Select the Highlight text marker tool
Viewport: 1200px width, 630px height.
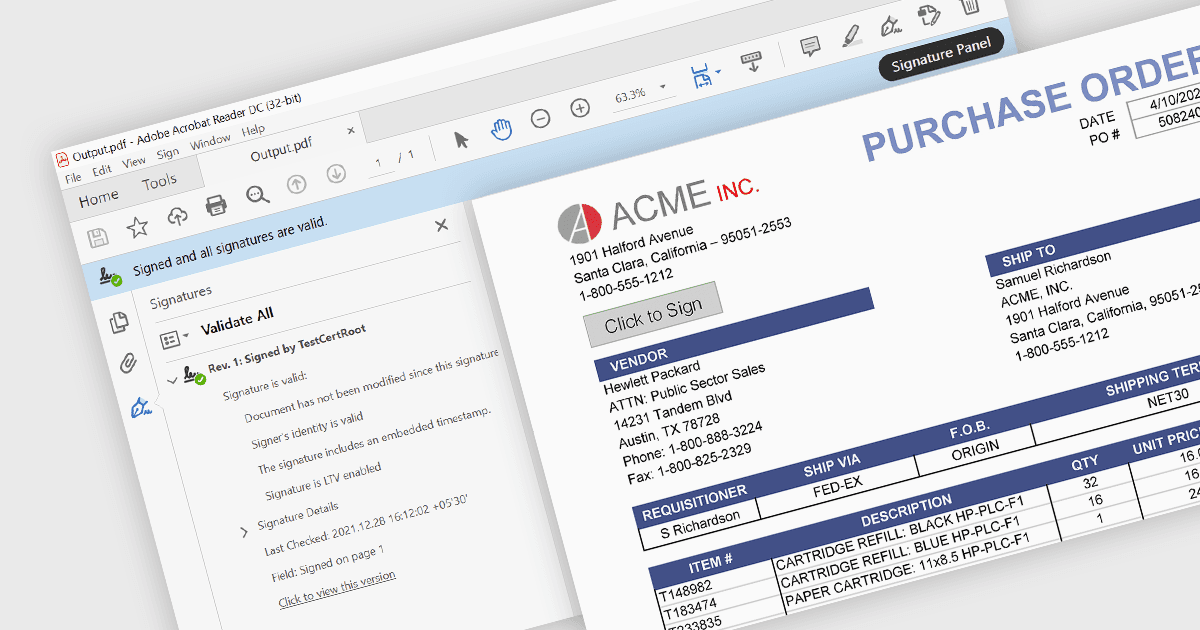tap(850, 35)
